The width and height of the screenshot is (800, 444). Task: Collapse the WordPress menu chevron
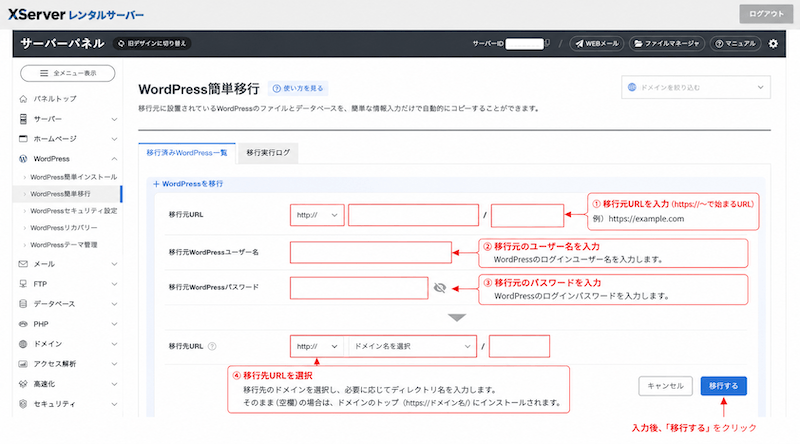coord(114,159)
